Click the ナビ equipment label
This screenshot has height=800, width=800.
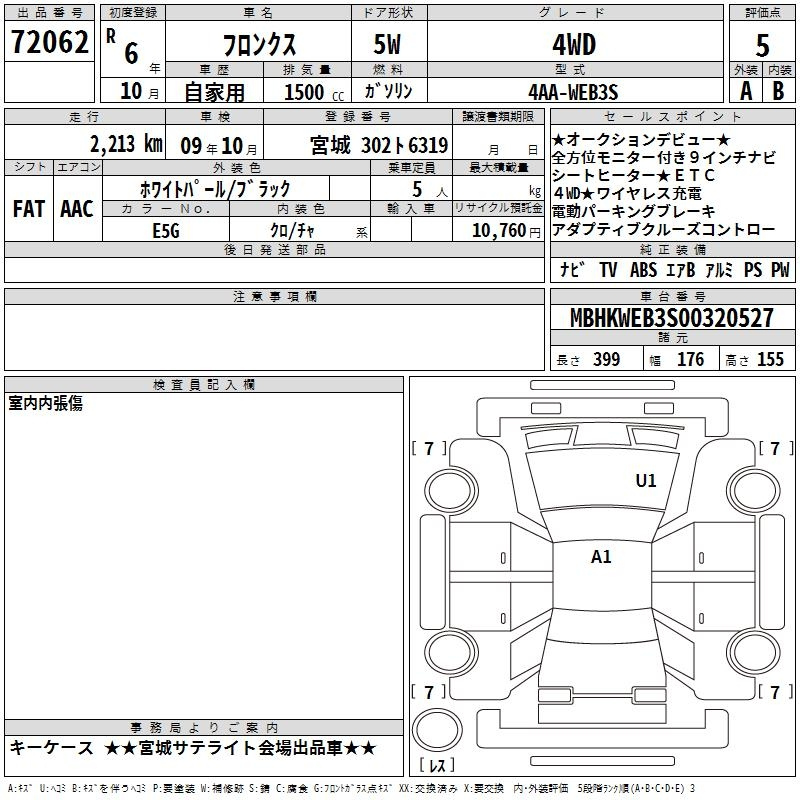[573, 270]
